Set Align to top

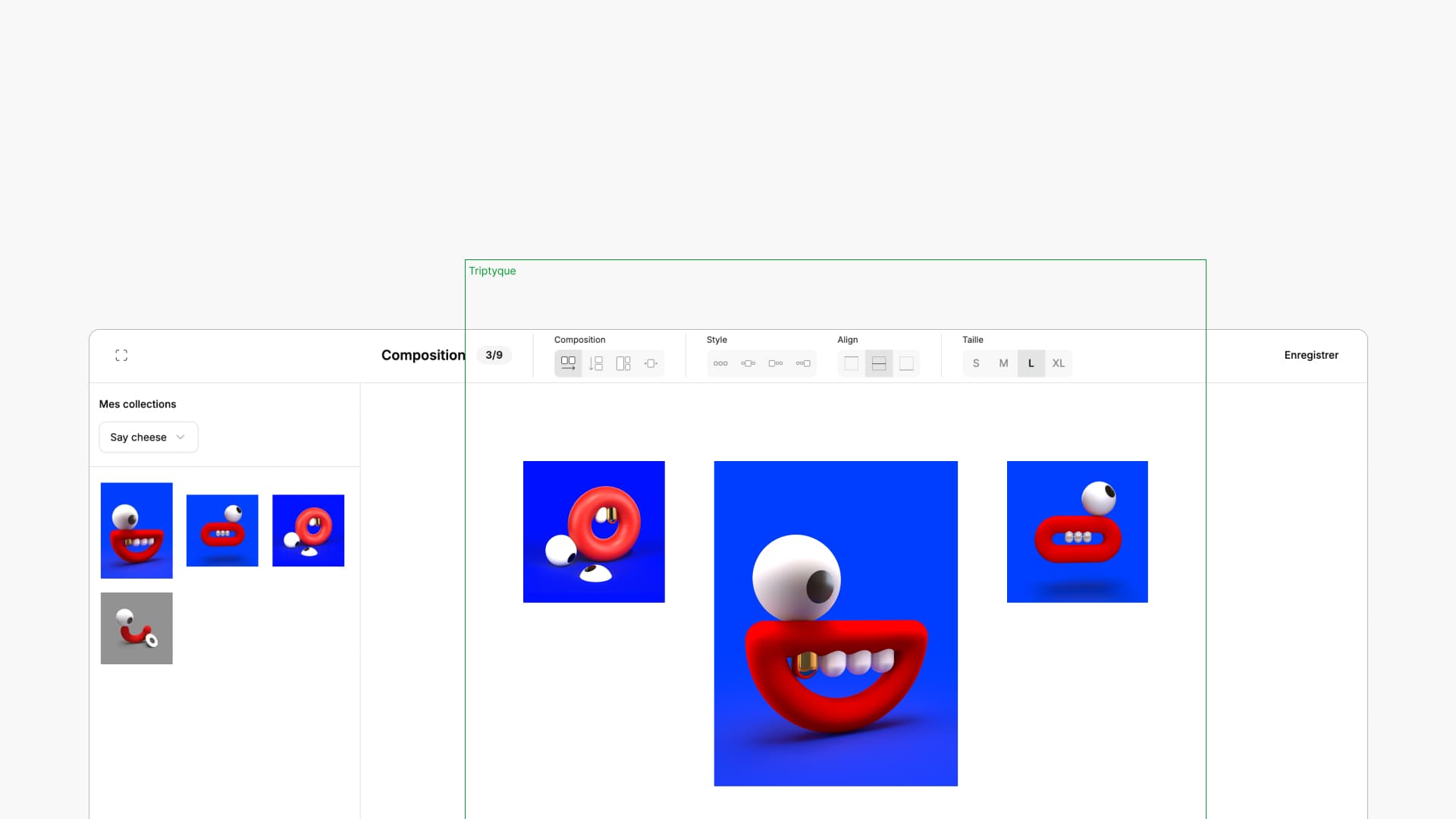[x=852, y=363]
